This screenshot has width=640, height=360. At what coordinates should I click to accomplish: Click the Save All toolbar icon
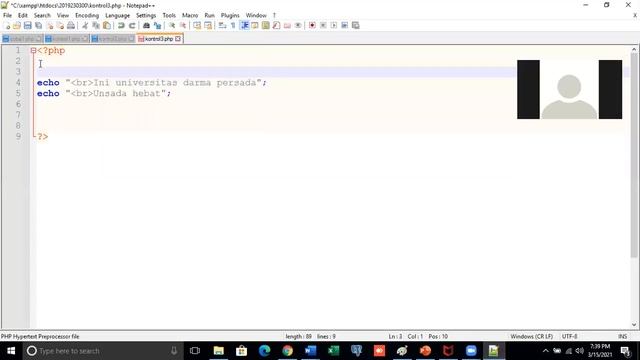[x=39, y=25]
